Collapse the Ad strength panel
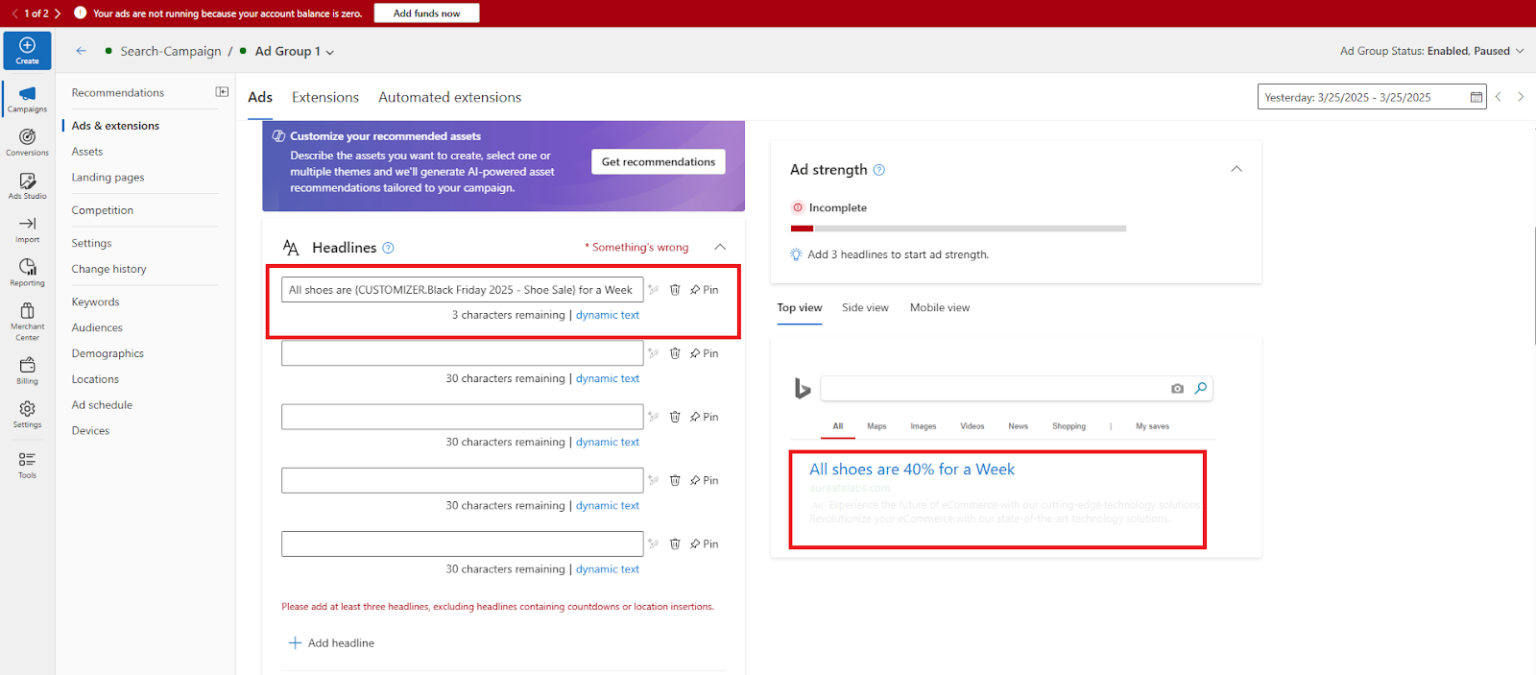 pos(1237,169)
